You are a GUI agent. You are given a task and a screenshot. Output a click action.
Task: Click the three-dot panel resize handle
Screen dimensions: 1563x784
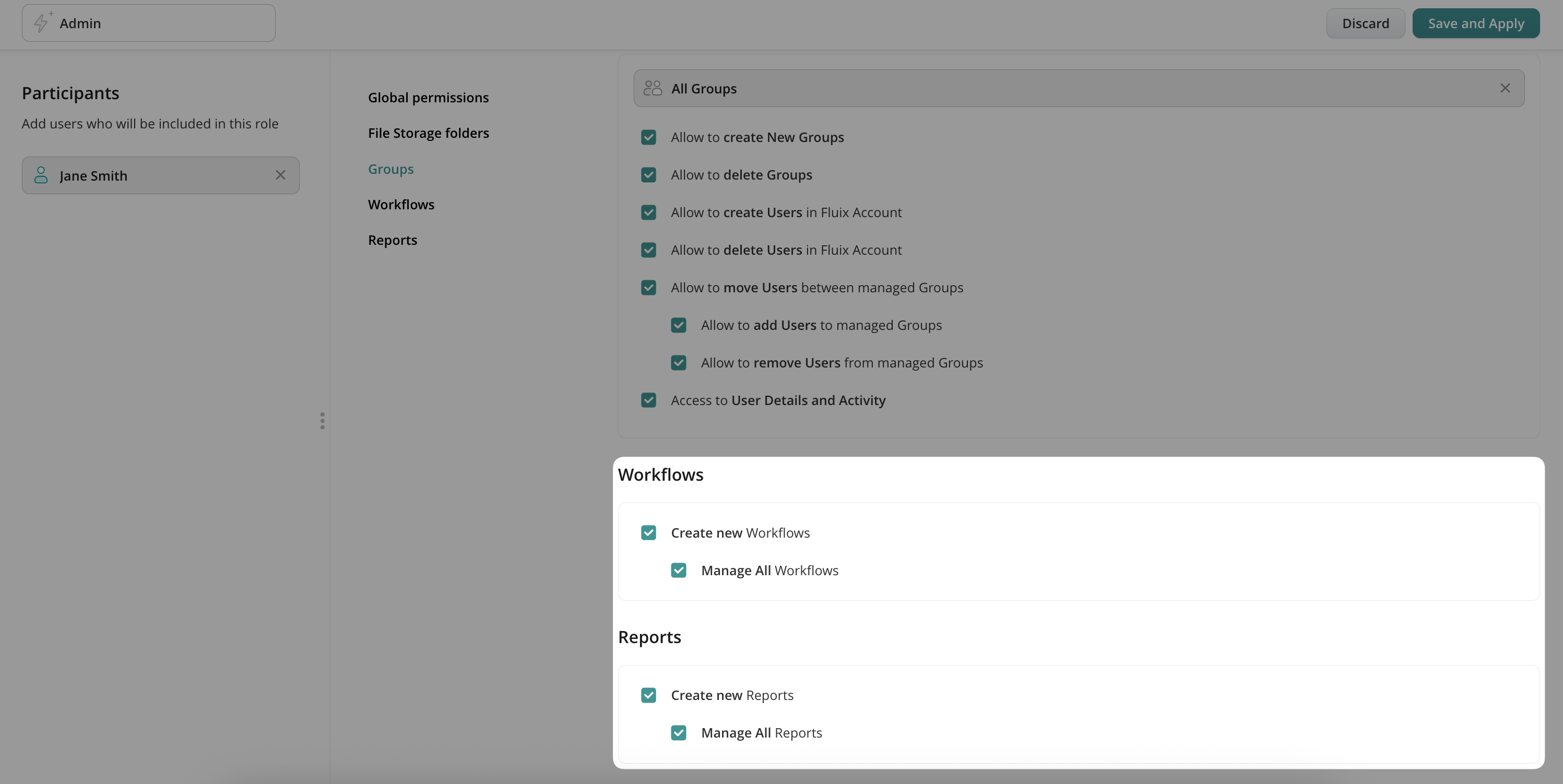tap(322, 421)
